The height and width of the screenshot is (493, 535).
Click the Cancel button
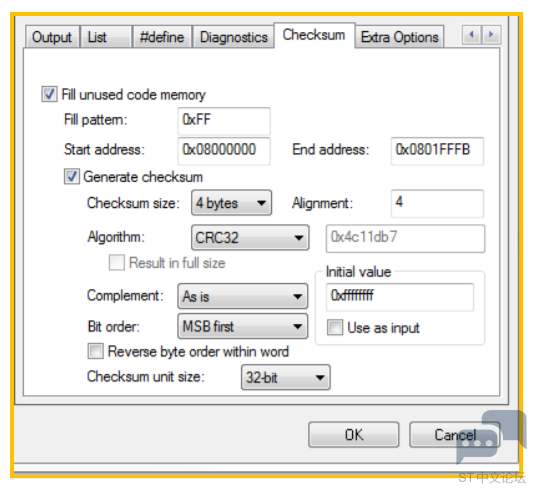coord(455,435)
